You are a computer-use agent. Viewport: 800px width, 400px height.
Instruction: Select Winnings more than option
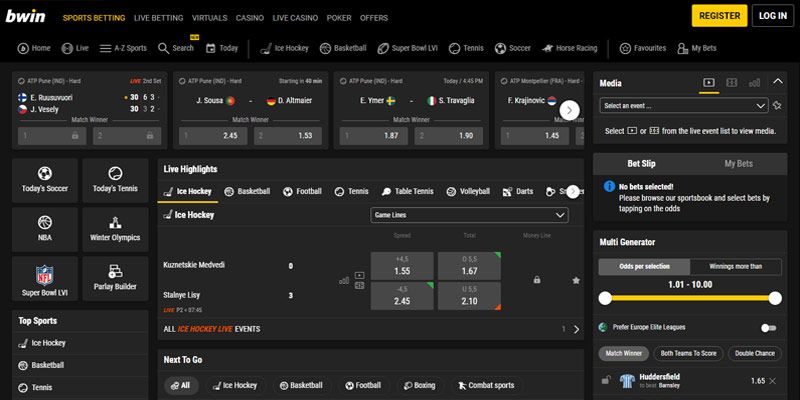pyautogui.click(x=736, y=266)
